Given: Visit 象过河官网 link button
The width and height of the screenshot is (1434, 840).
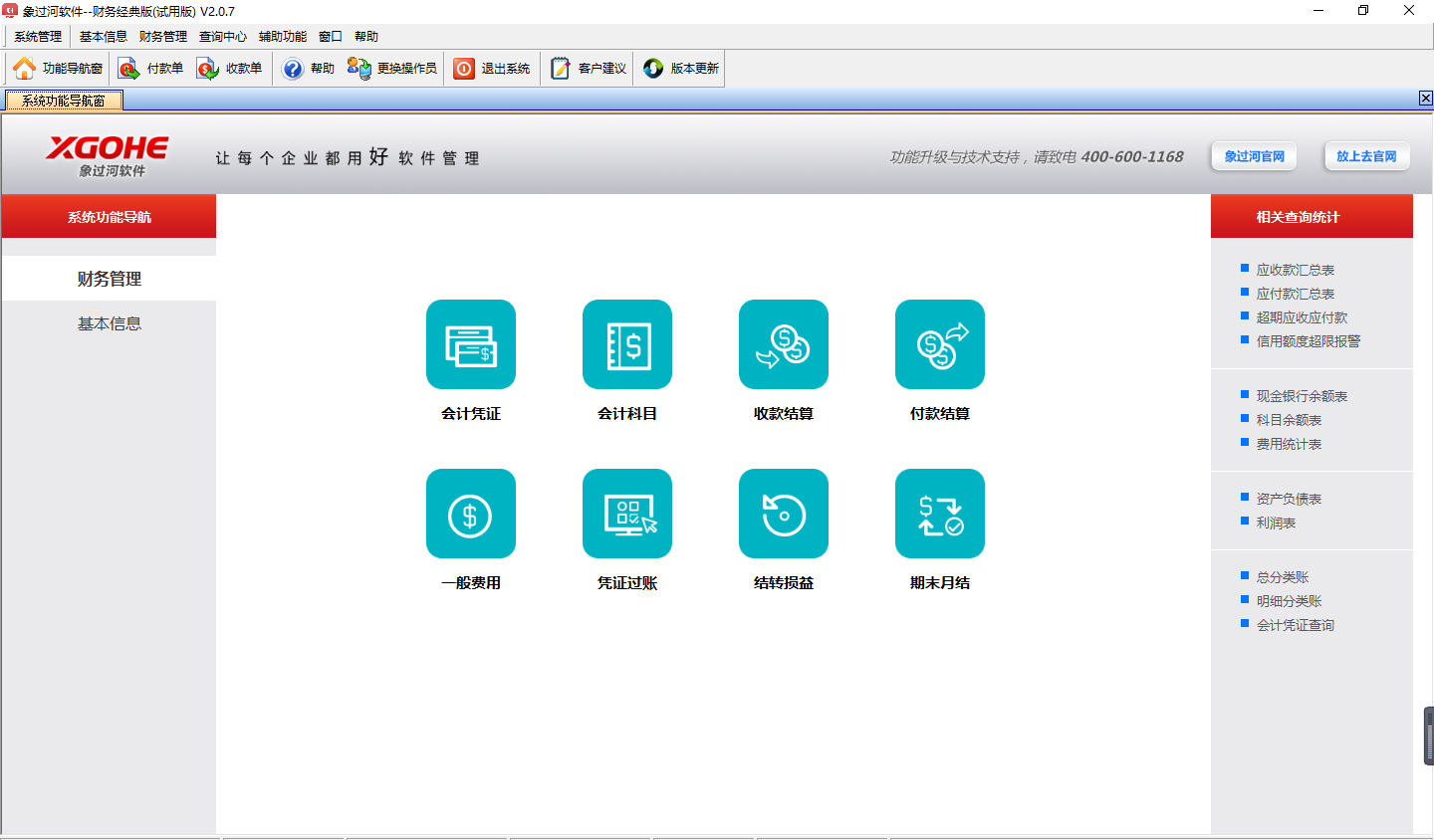Looking at the screenshot, I should [1254, 156].
